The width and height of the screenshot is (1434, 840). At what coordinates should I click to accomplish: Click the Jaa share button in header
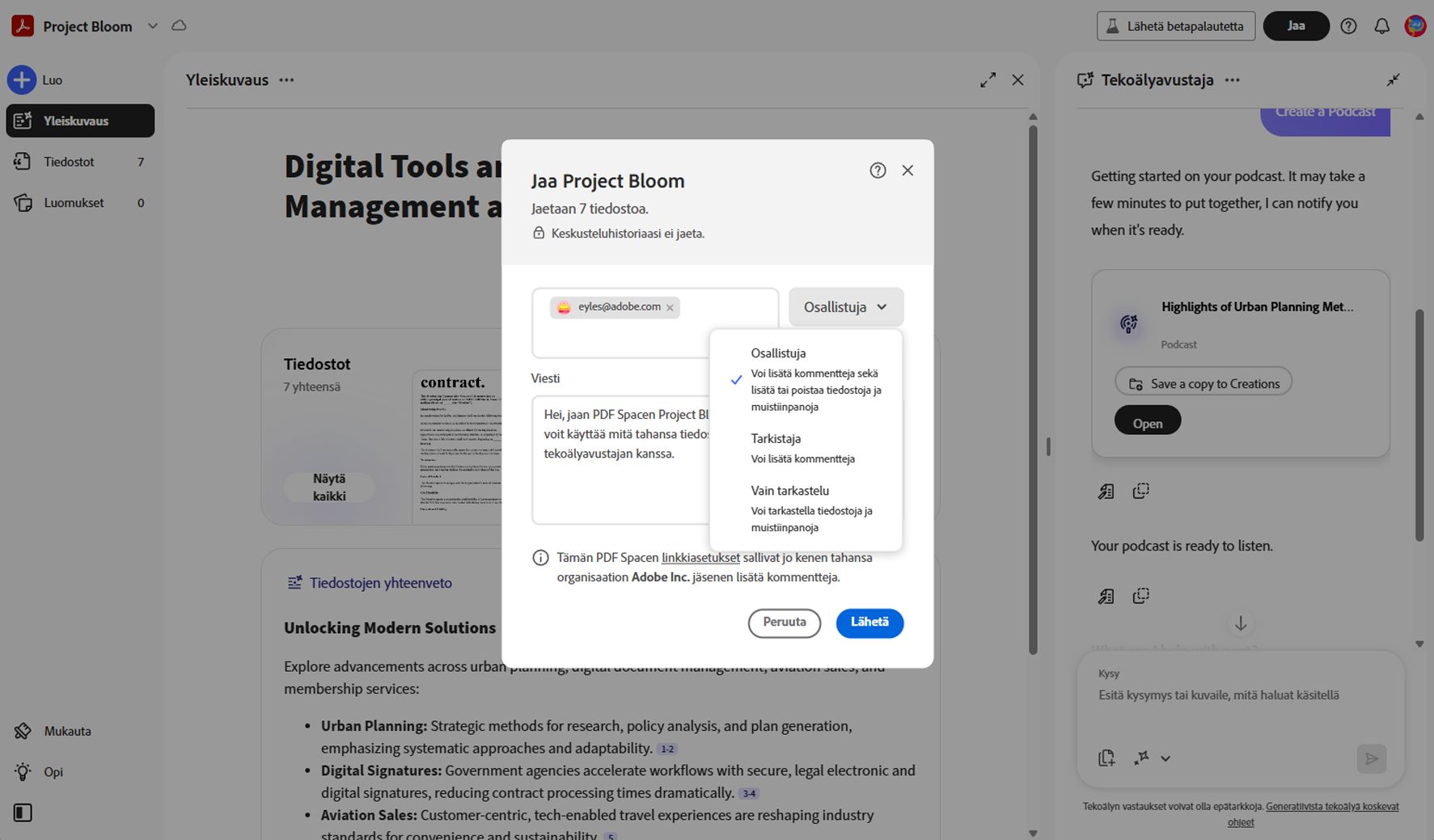pos(1296,26)
